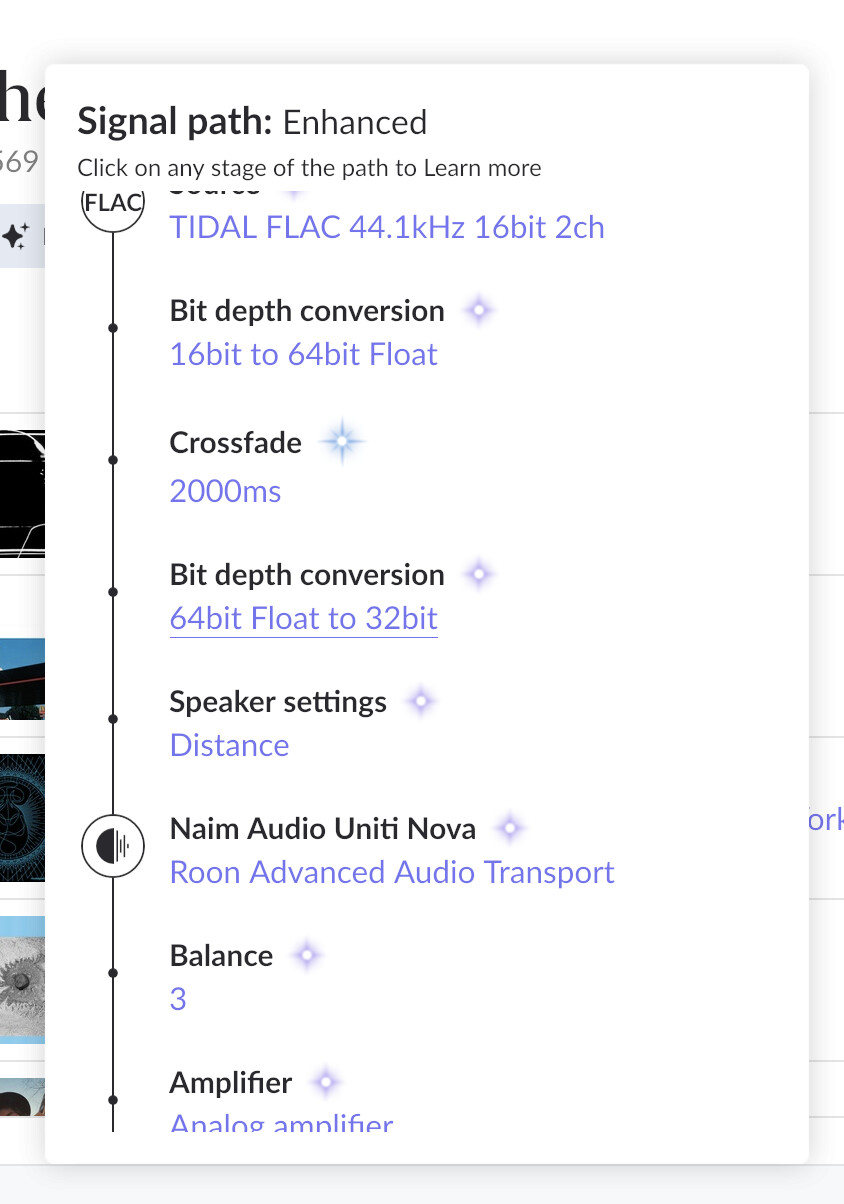This screenshot has width=844, height=1204.
Task: Click quality star next to Crossfade
Action: click(x=341, y=442)
